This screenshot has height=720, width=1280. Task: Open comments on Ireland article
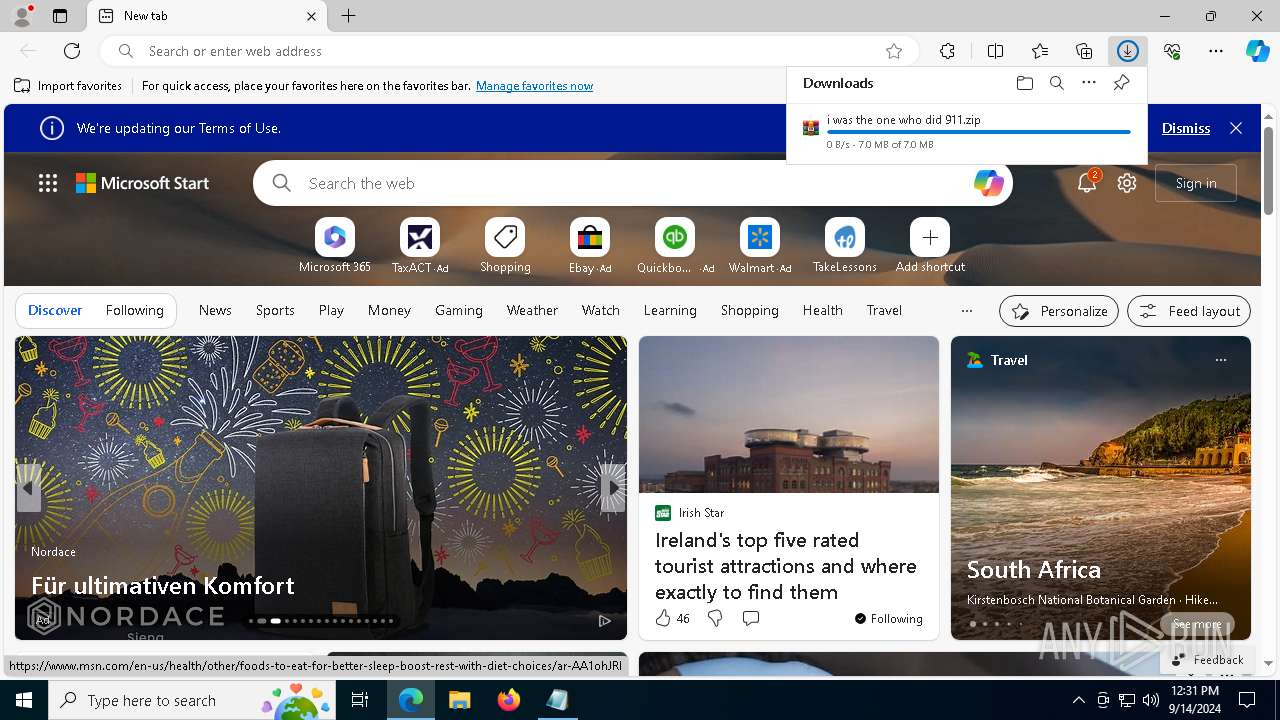(x=751, y=619)
